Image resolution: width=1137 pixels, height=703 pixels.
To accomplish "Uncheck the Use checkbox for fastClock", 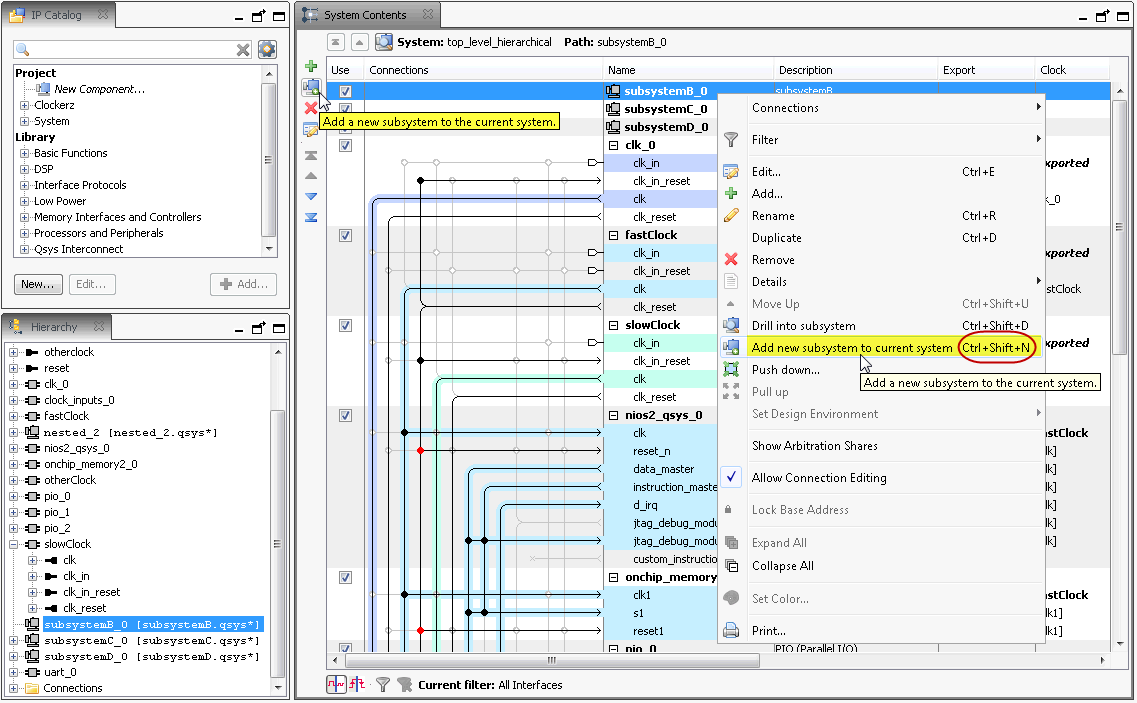I will click(x=345, y=236).
